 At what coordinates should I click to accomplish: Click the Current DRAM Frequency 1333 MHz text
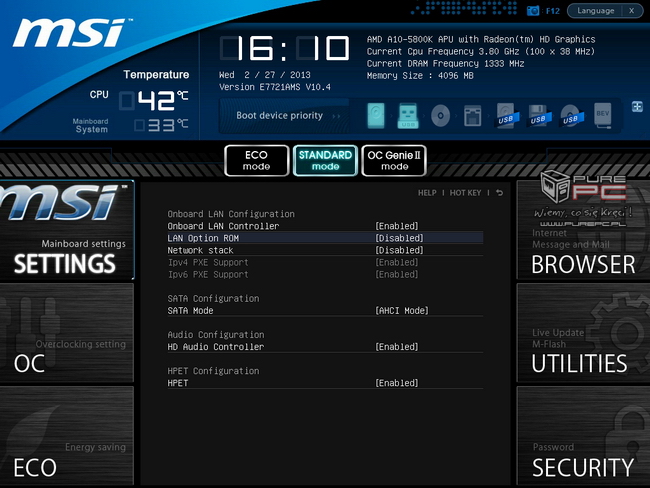click(x=446, y=63)
